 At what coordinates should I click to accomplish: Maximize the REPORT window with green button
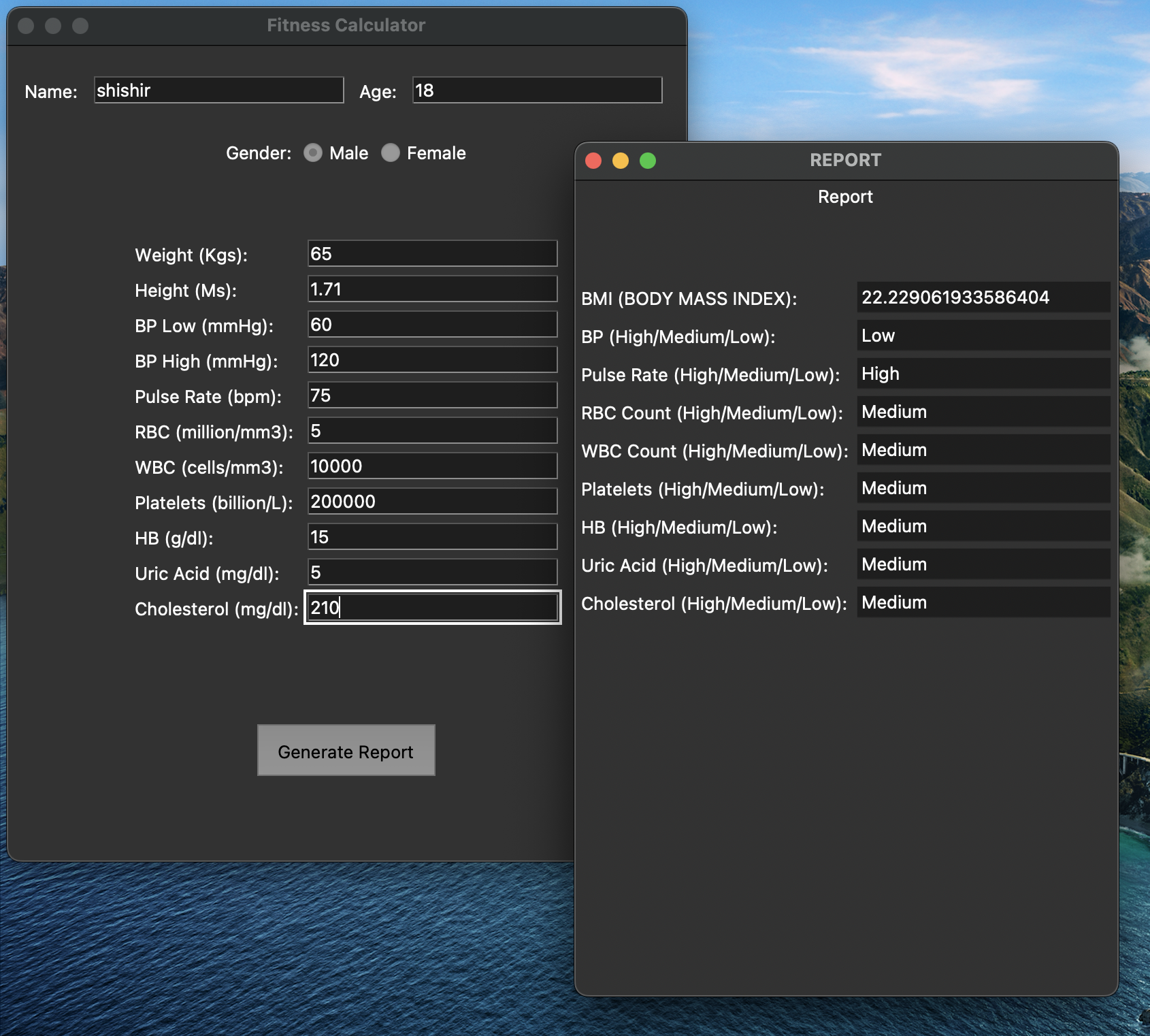(648, 161)
